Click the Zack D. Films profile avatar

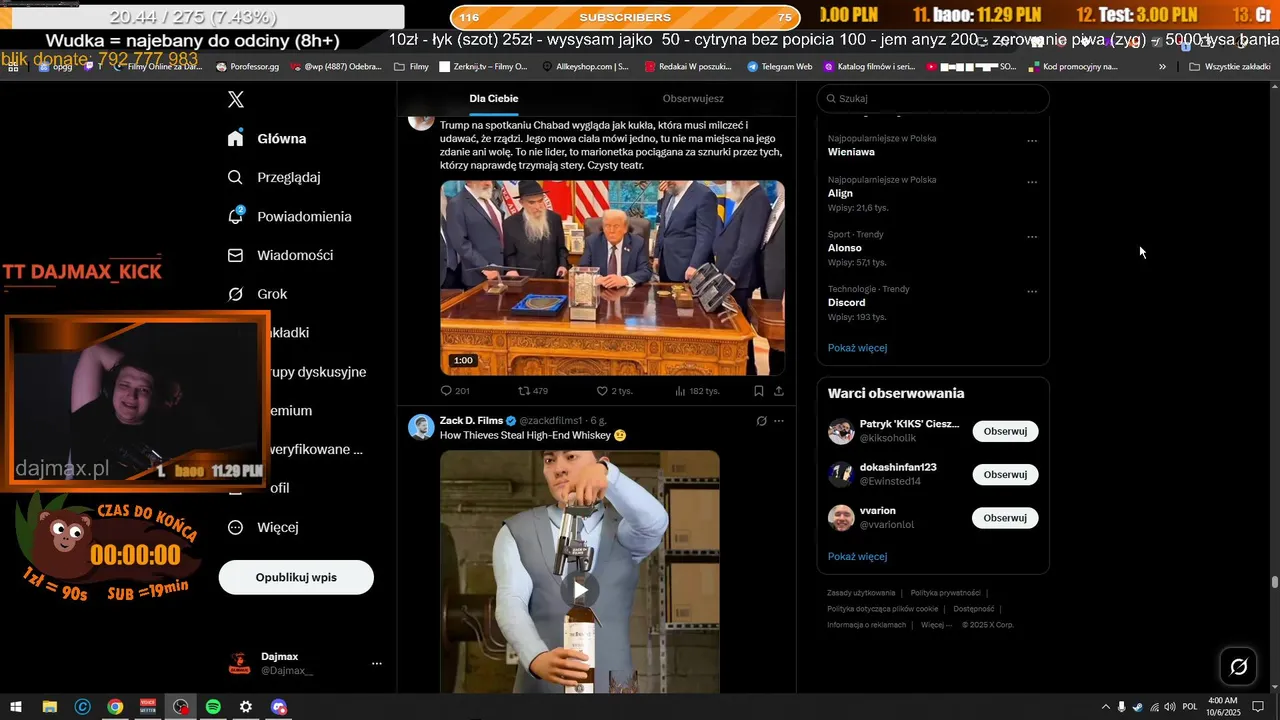pos(421,427)
